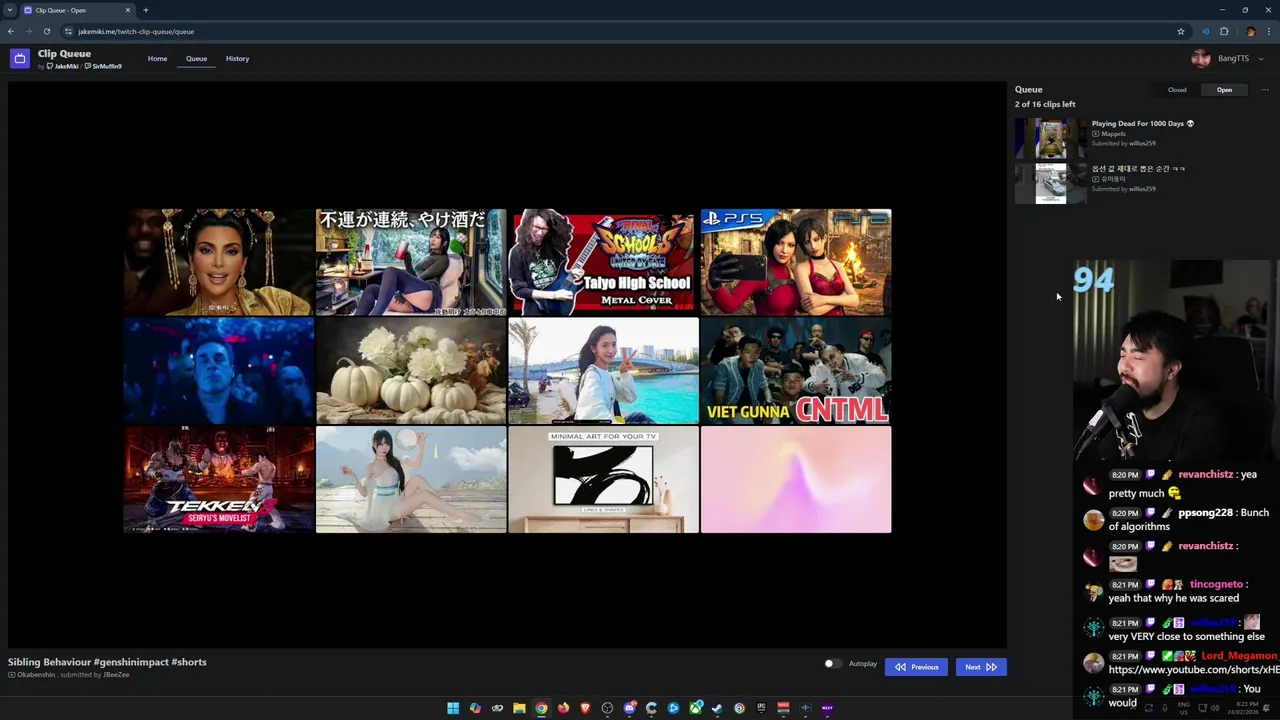Open browser extensions puzzle icon

(x=1224, y=31)
